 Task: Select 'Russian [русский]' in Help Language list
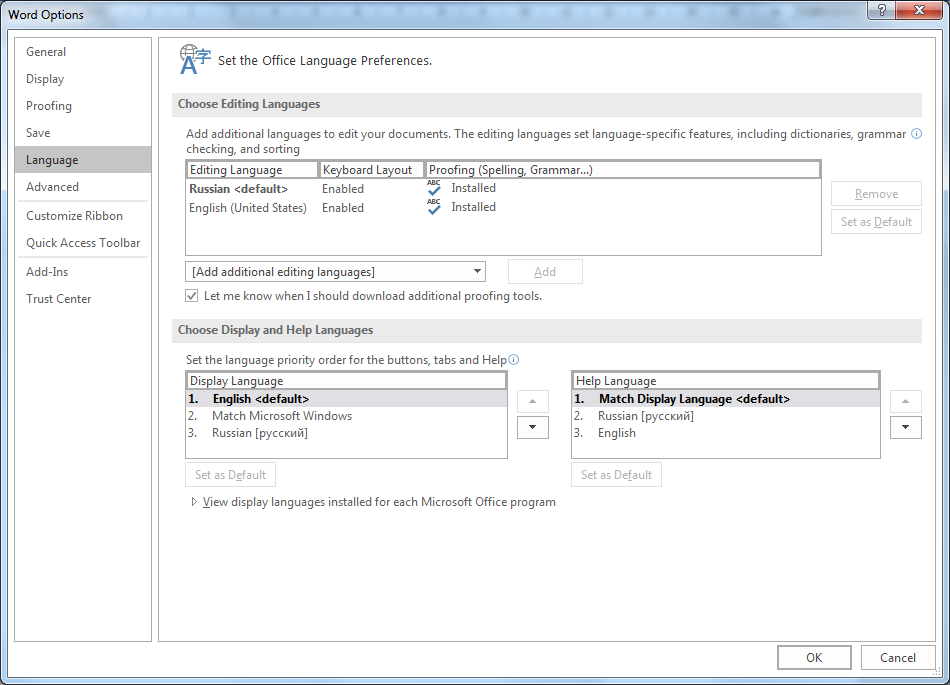pyautogui.click(x=726, y=415)
